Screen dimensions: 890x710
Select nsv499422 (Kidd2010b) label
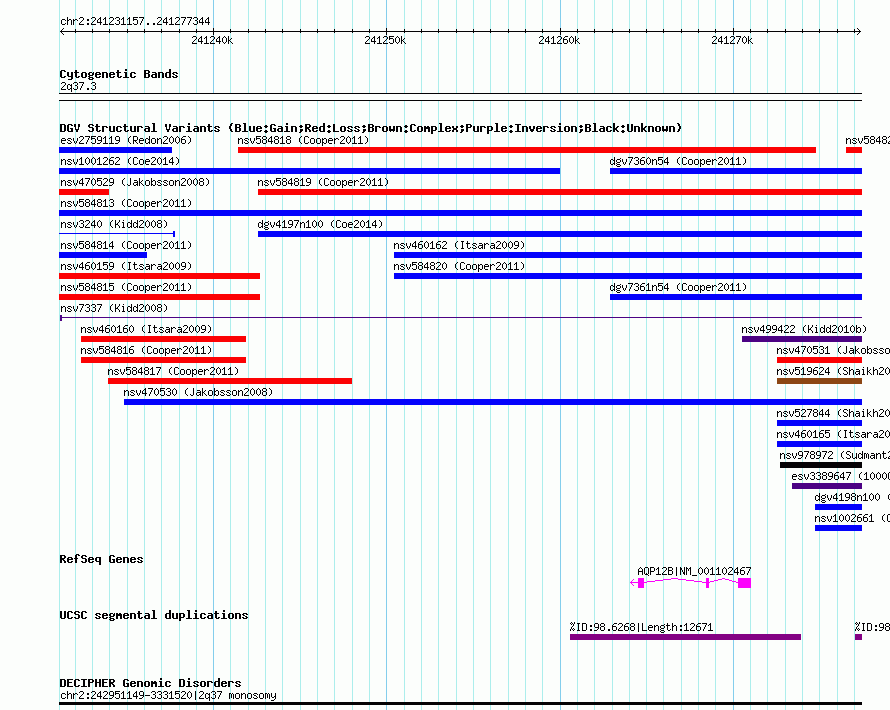tap(804, 329)
